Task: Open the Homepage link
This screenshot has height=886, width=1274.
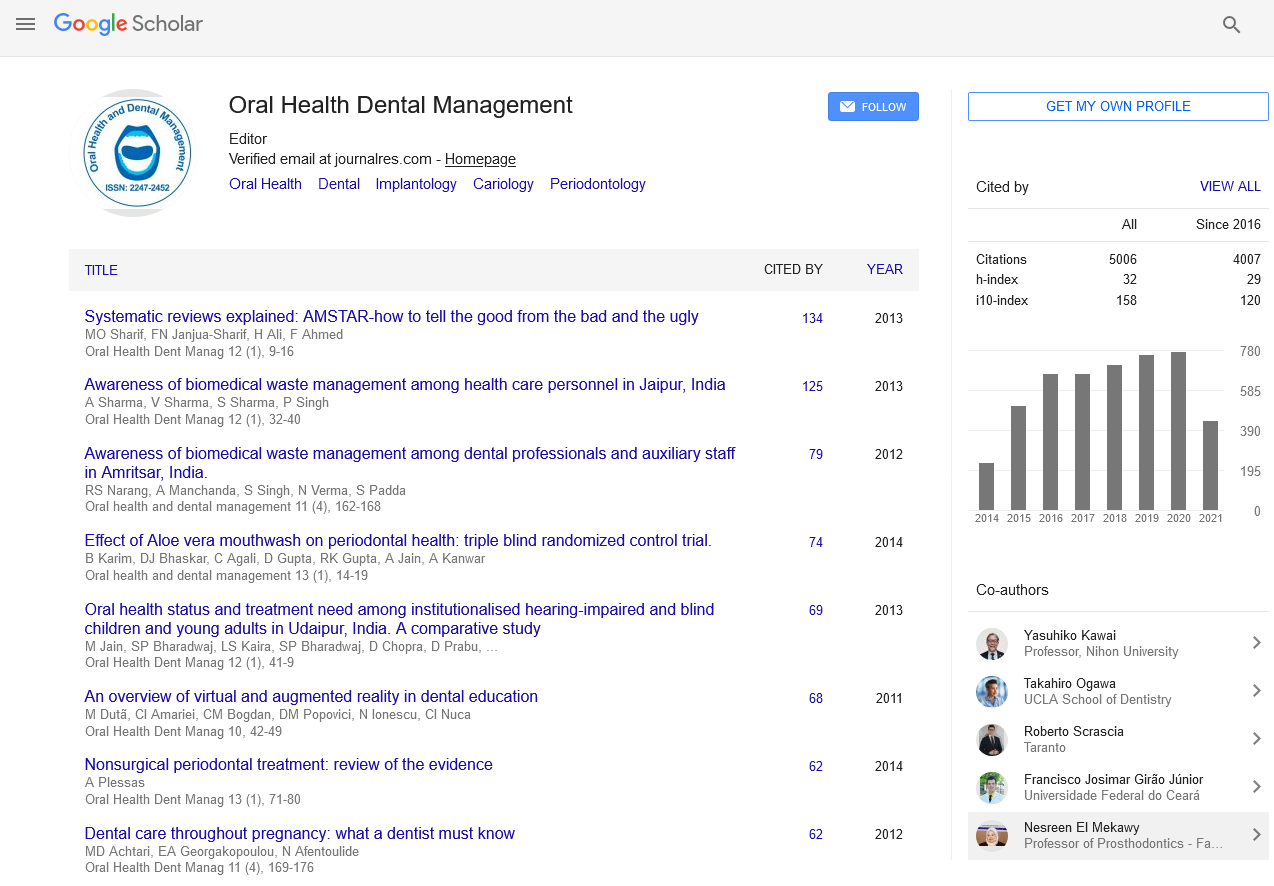Action: 480,159
